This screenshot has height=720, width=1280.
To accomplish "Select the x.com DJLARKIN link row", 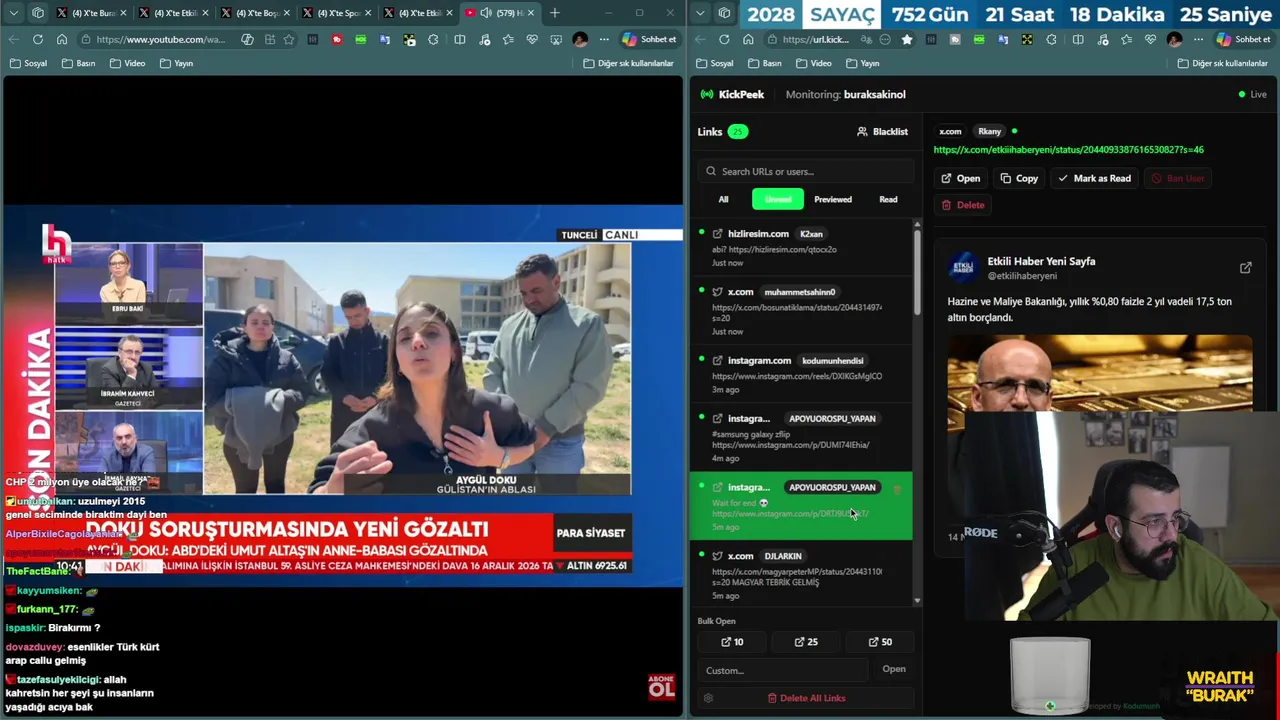I will click(x=801, y=575).
